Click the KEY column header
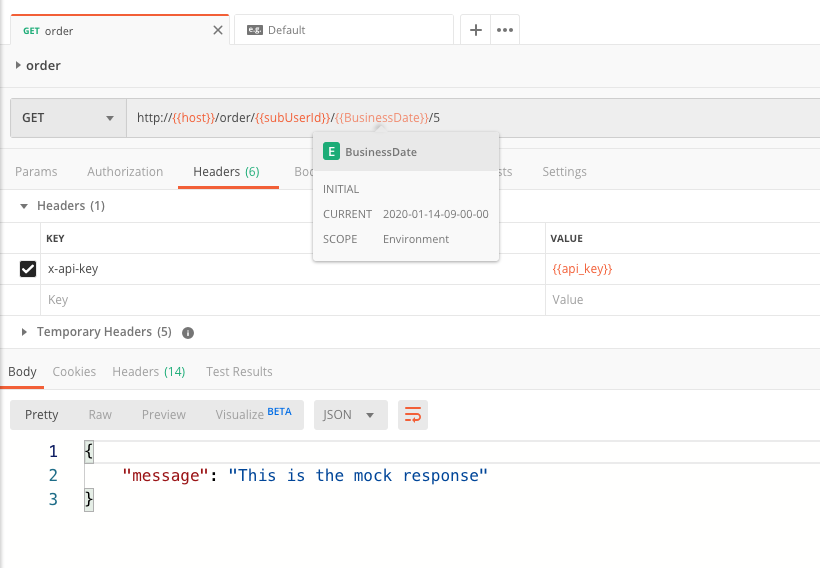 (55, 238)
